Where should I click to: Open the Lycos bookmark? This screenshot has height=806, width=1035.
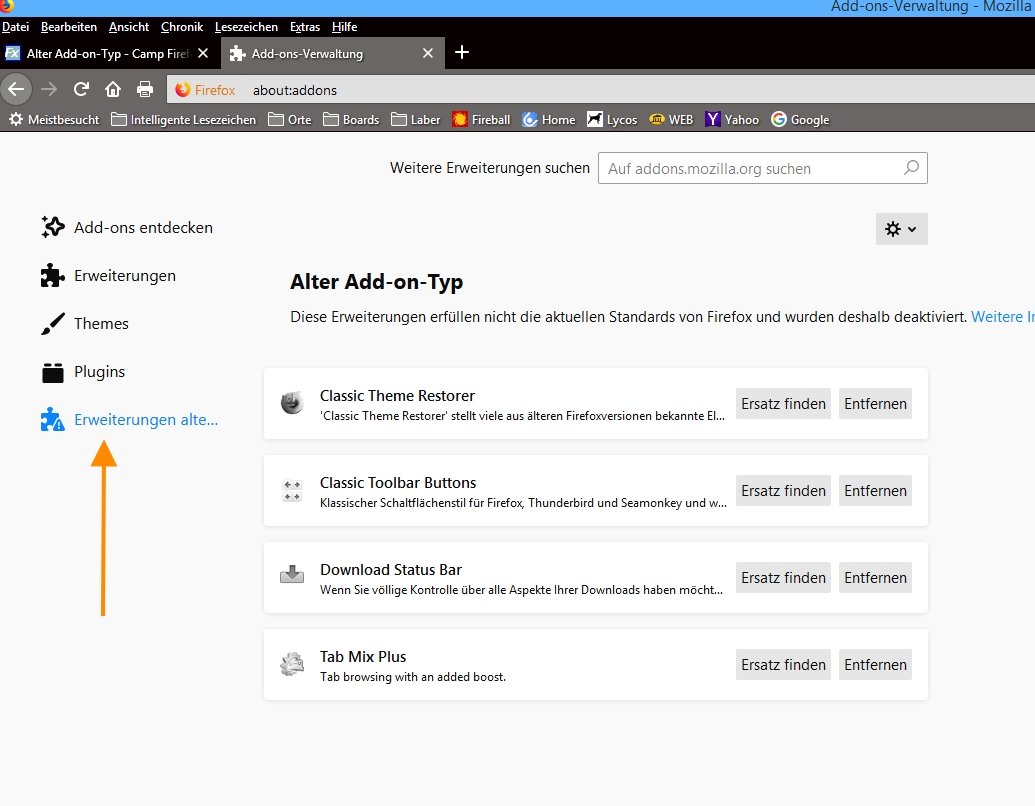[612, 119]
